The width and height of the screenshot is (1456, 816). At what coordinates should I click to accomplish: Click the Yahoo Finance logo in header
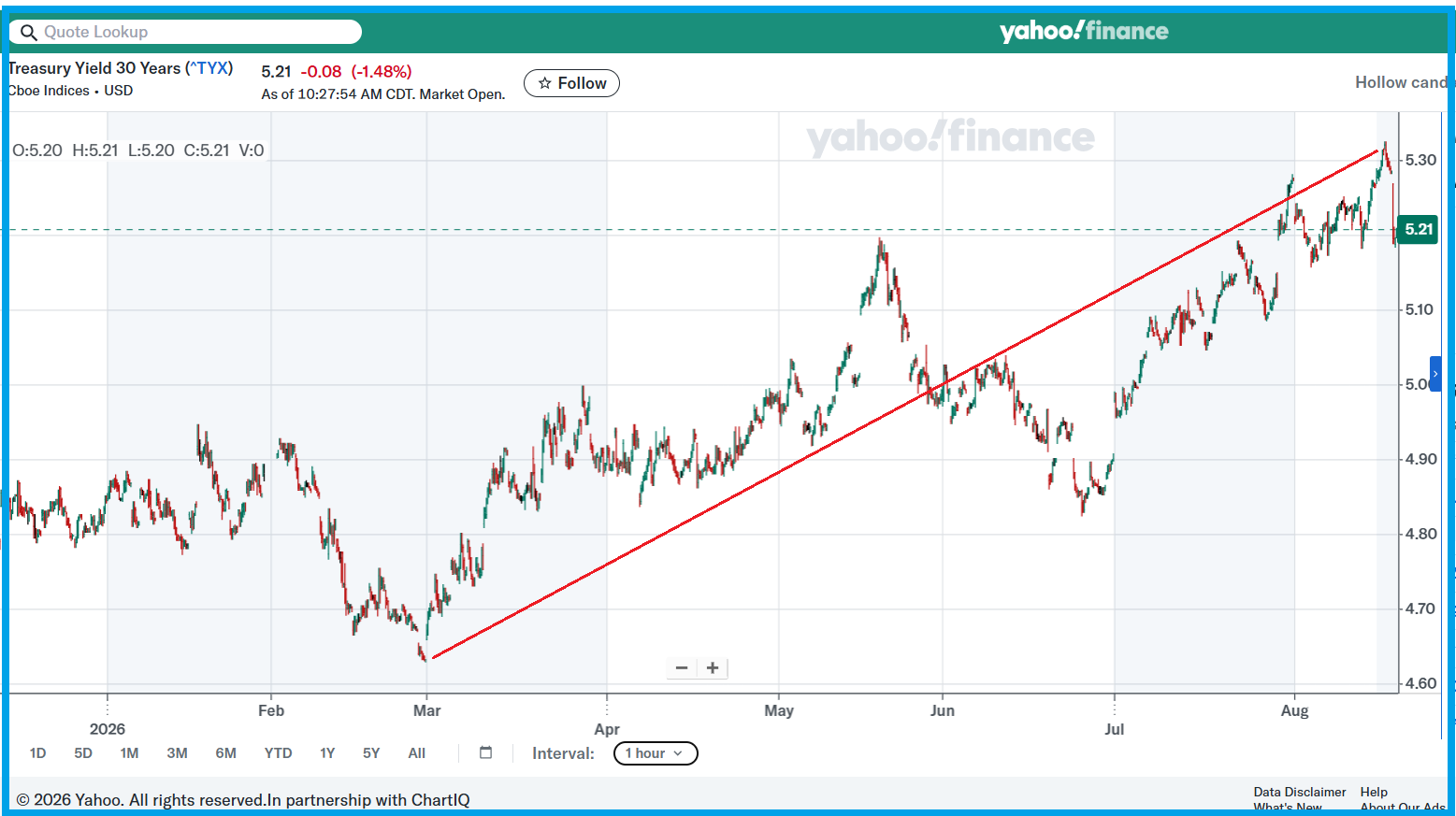(x=1084, y=31)
